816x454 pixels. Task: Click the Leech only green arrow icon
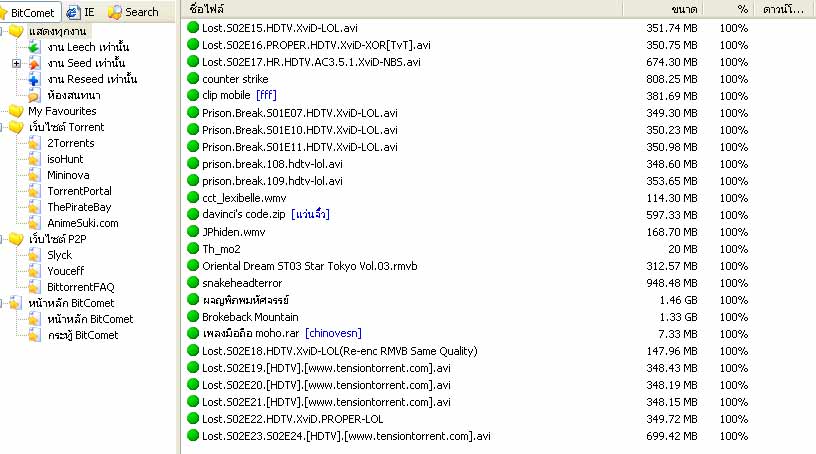pyautogui.click(x=34, y=47)
